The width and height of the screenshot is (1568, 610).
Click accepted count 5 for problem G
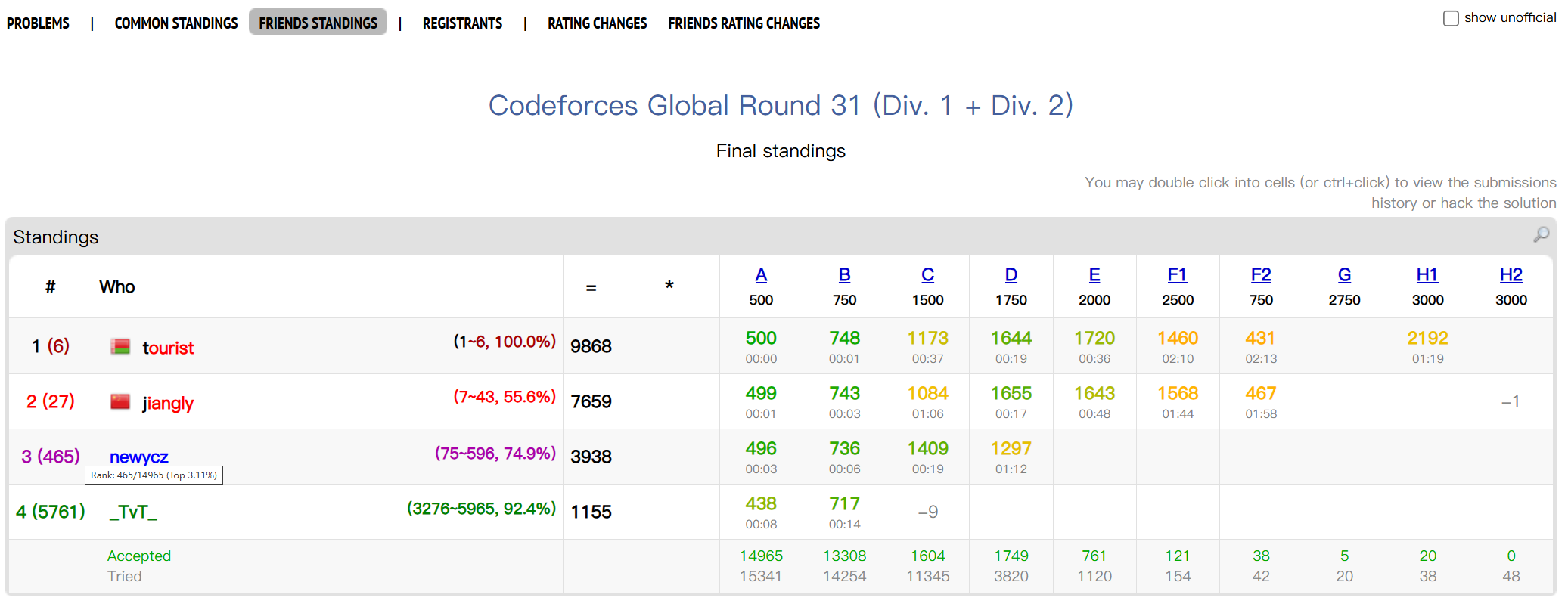tap(1344, 556)
